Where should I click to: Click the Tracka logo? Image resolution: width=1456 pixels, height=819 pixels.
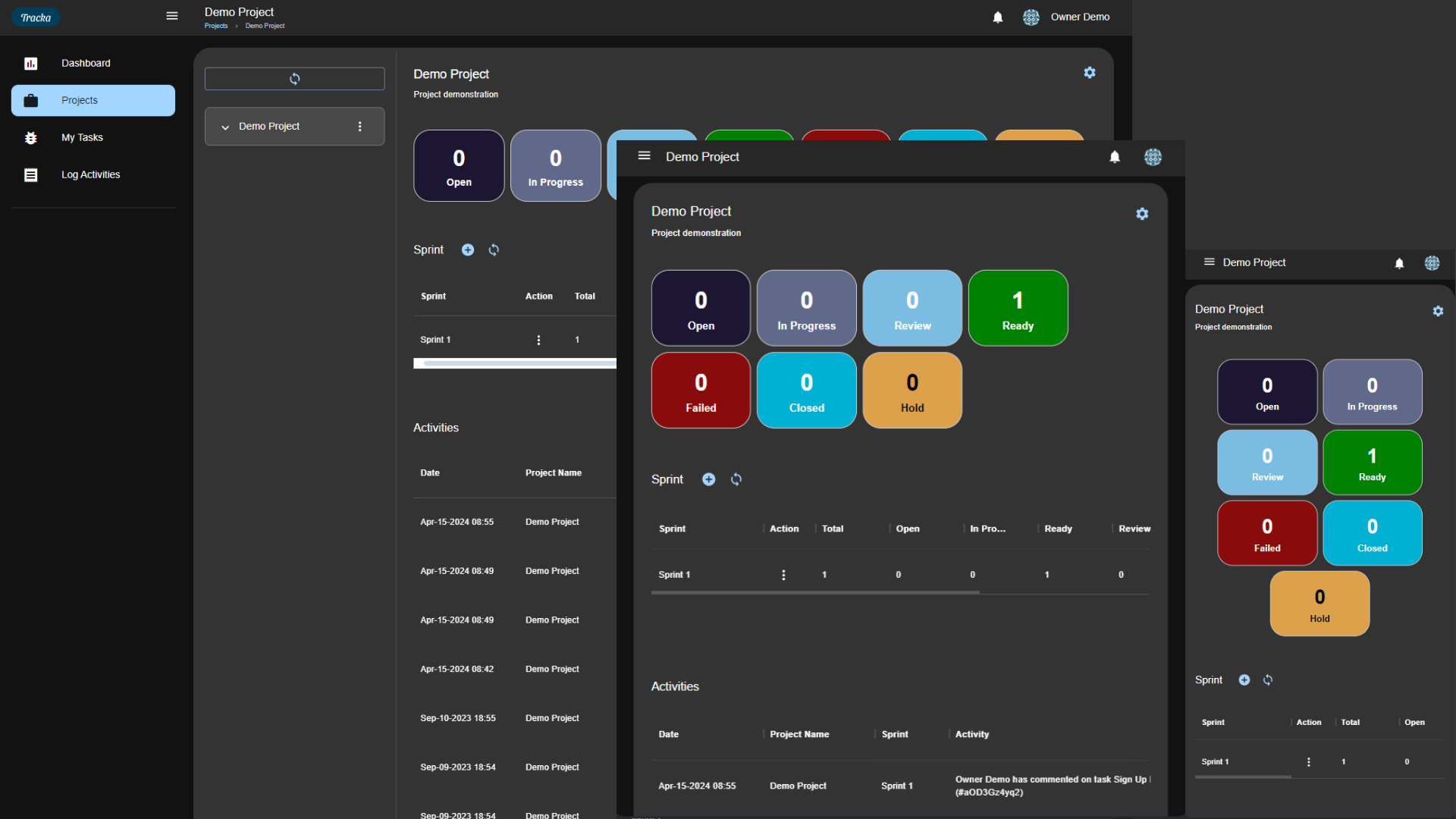(35, 17)
